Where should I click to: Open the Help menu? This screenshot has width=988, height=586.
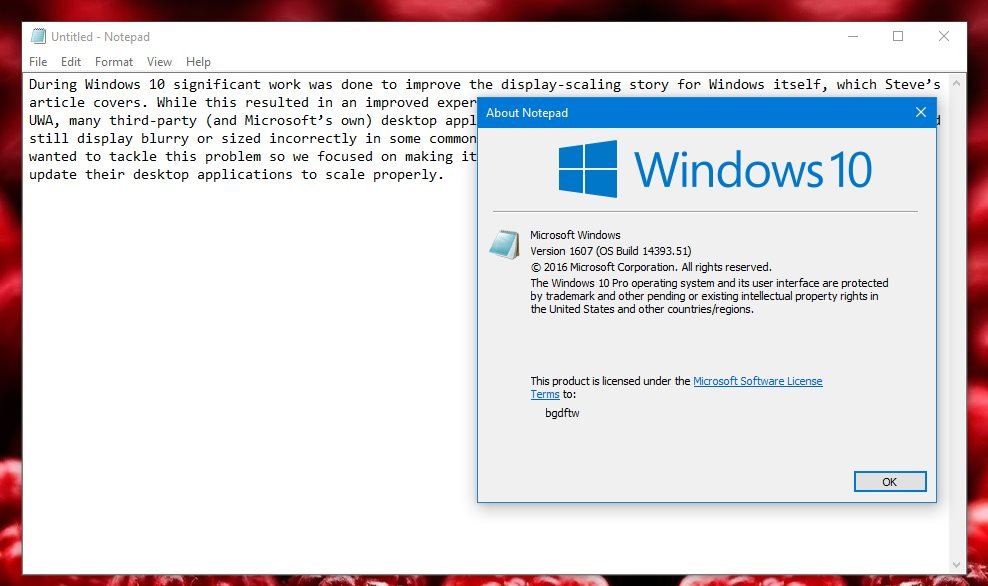[198, 61]
